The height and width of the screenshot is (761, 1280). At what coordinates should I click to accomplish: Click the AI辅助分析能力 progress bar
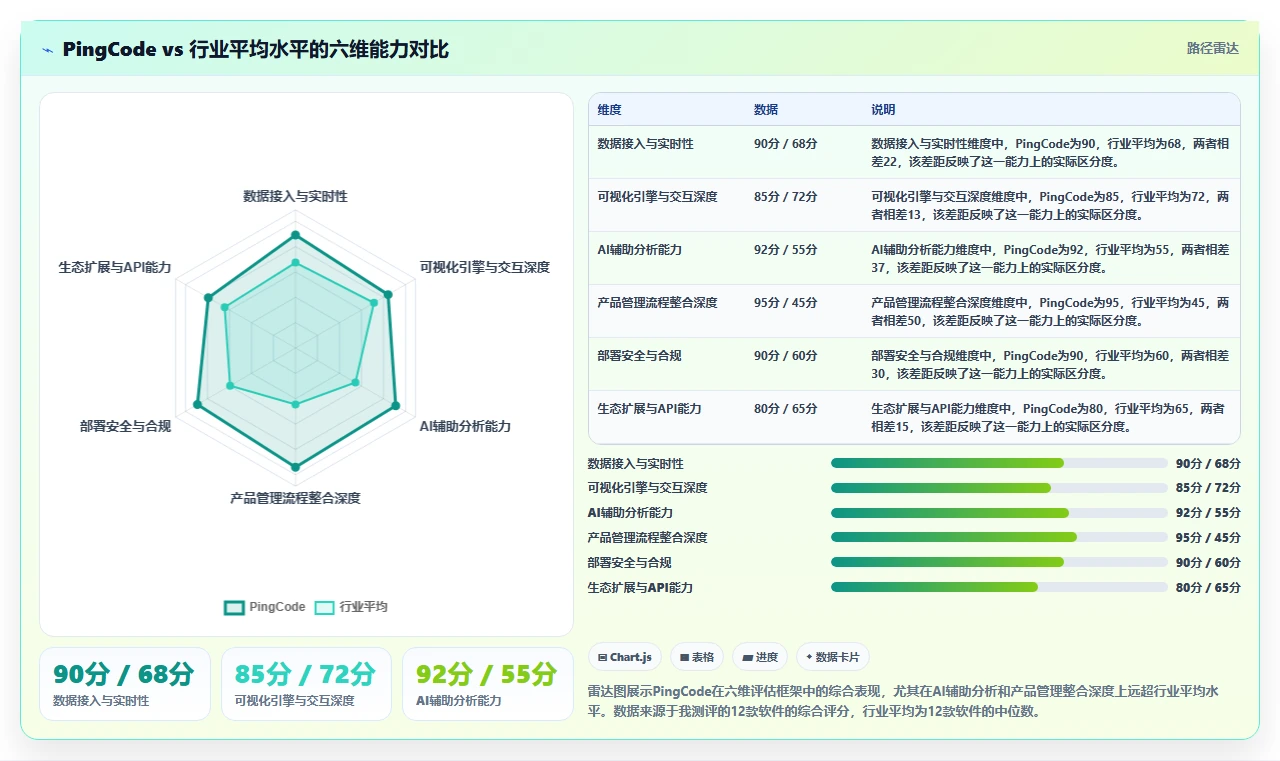pos(999,513)
